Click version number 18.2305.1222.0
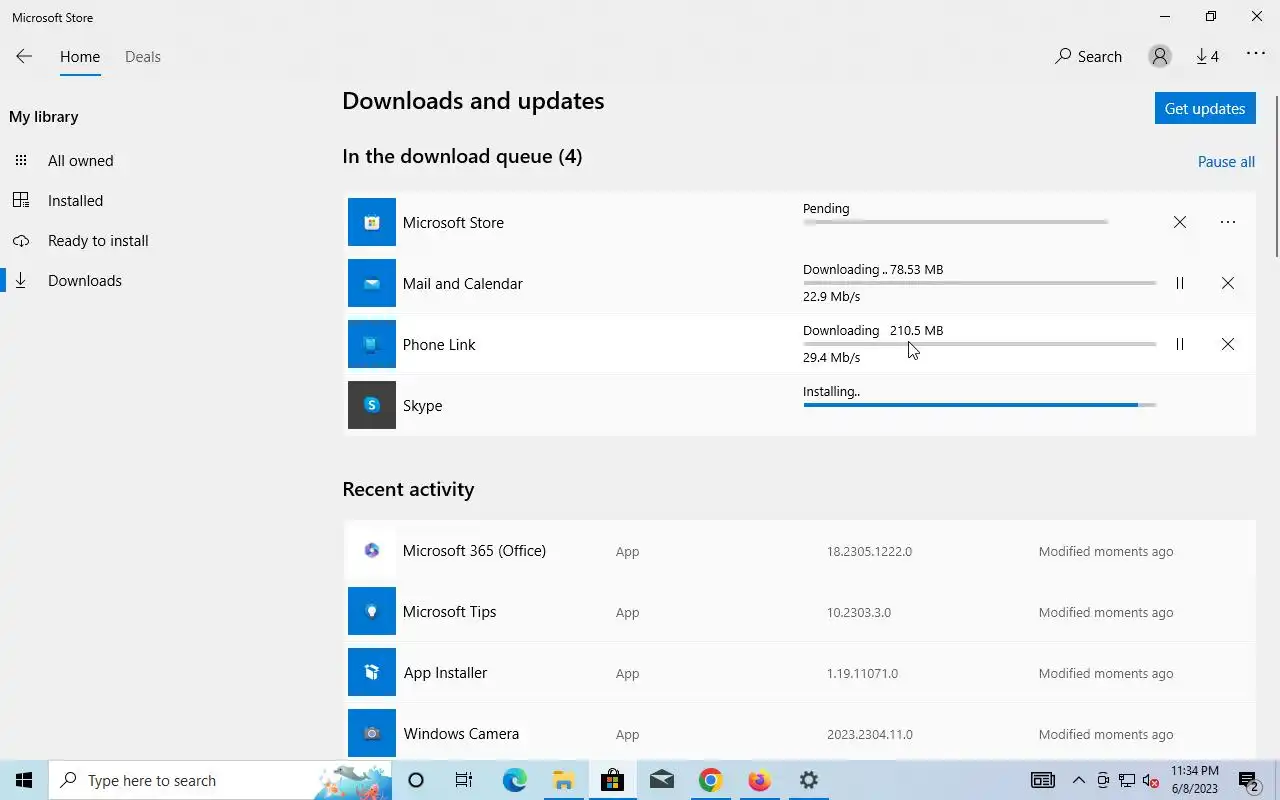Viewport: 1280px width, 800px height. [x=869, y=551]
